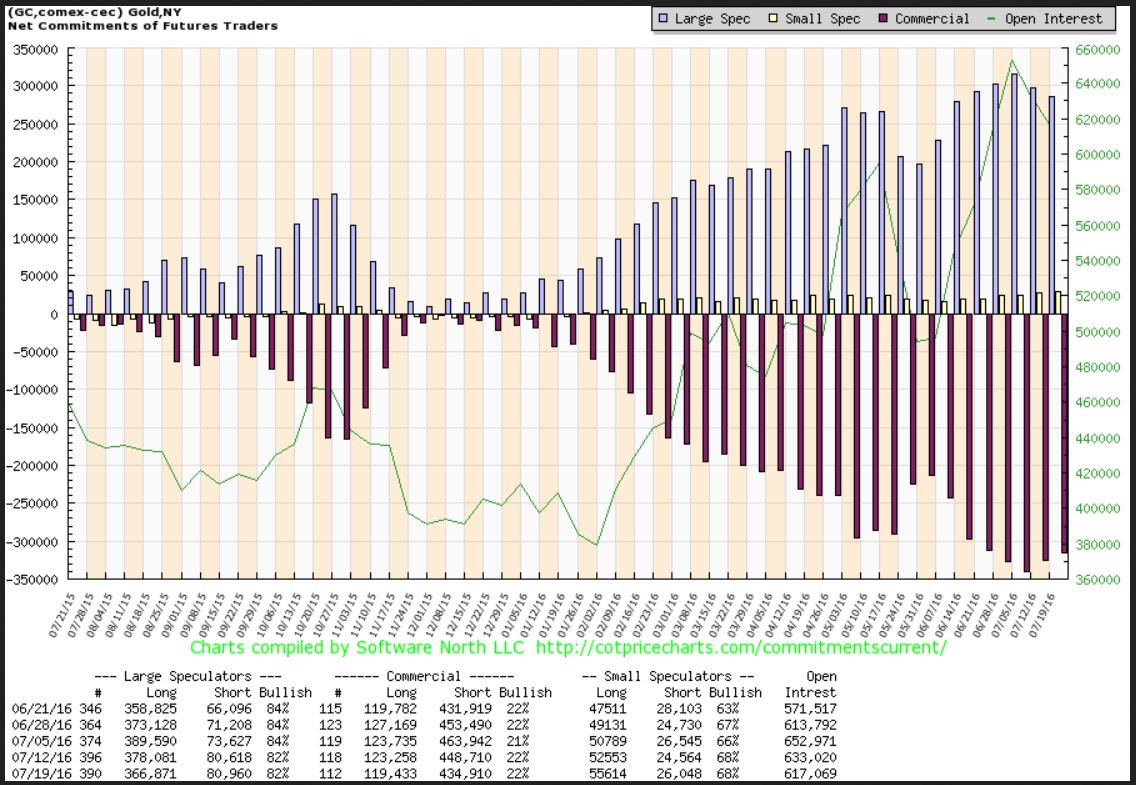
Task: Click 'Charts compiled by Software North LLC' text
Action: click(x=360, y=647)
